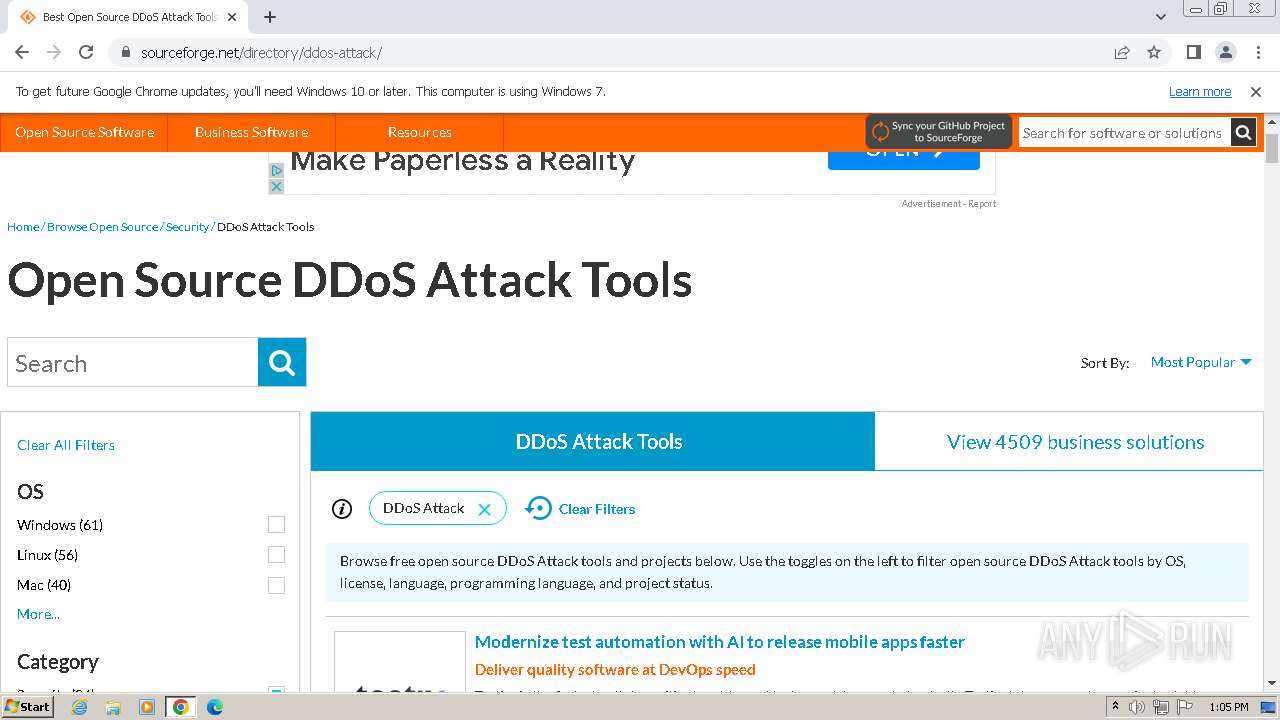Switch to View 4509 business solutions tab
The height and width of the screenshot is (720, 1280).
click(x=1075, y=441)
